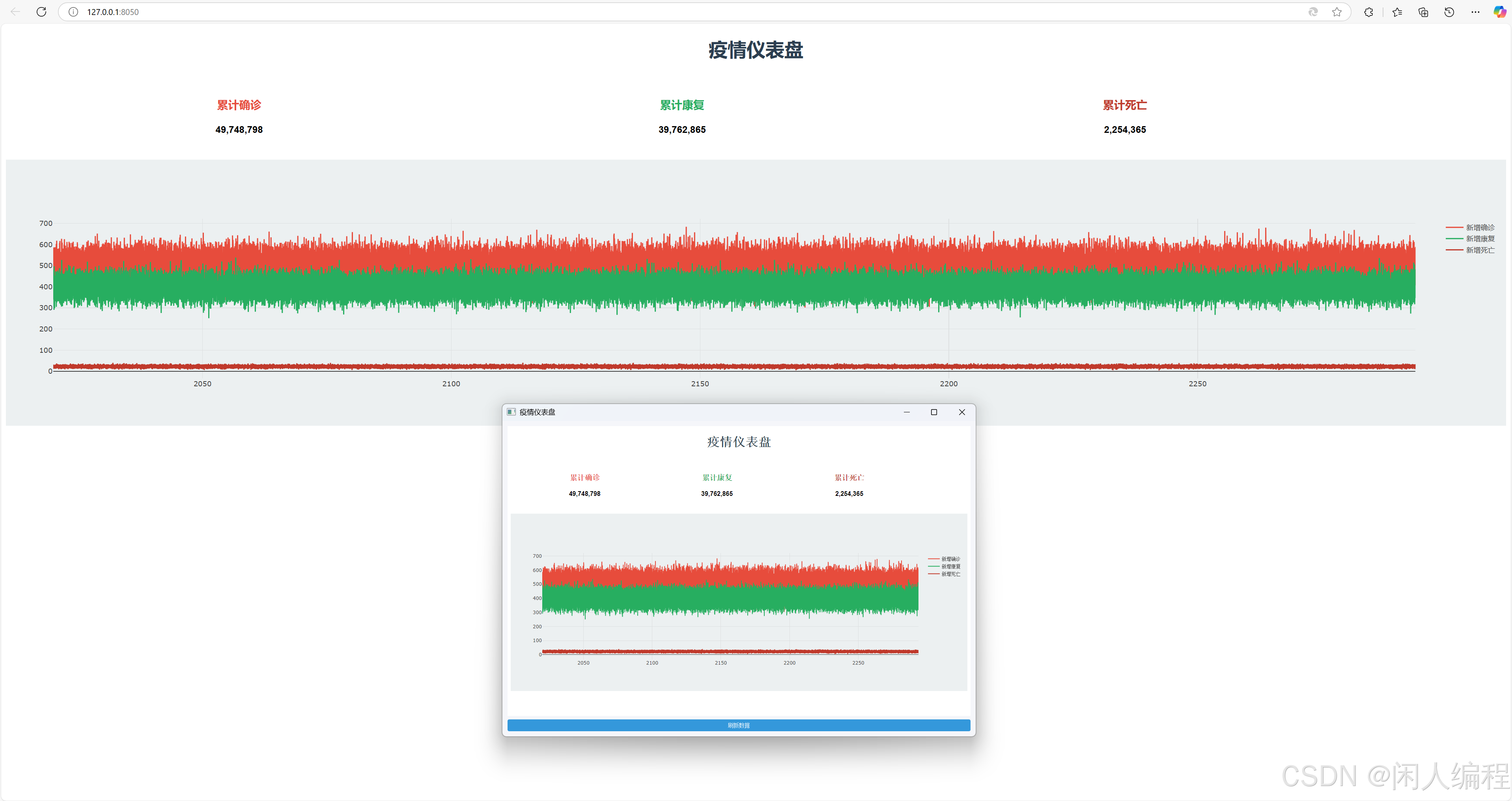The width and height of the screenshot is (1512, 801).
Task: Click the blue 刷新数据 button
Action: coord(738,725)
